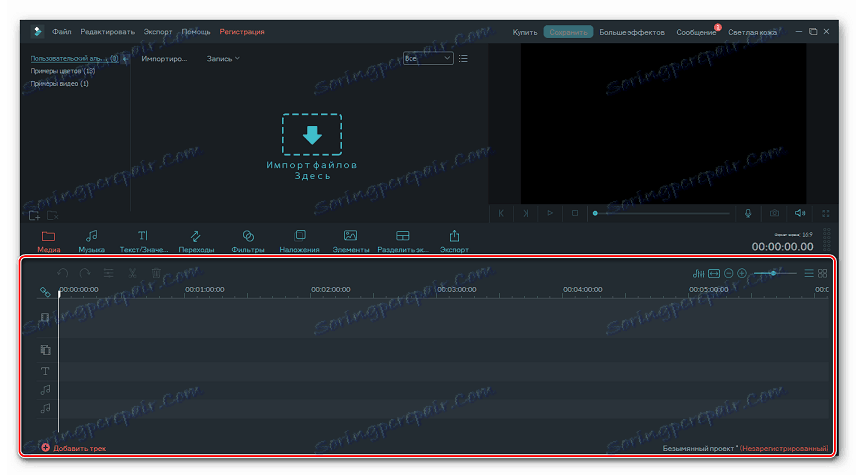Open the Регистрация menu item
858x475 pixels.
point(242,32)
